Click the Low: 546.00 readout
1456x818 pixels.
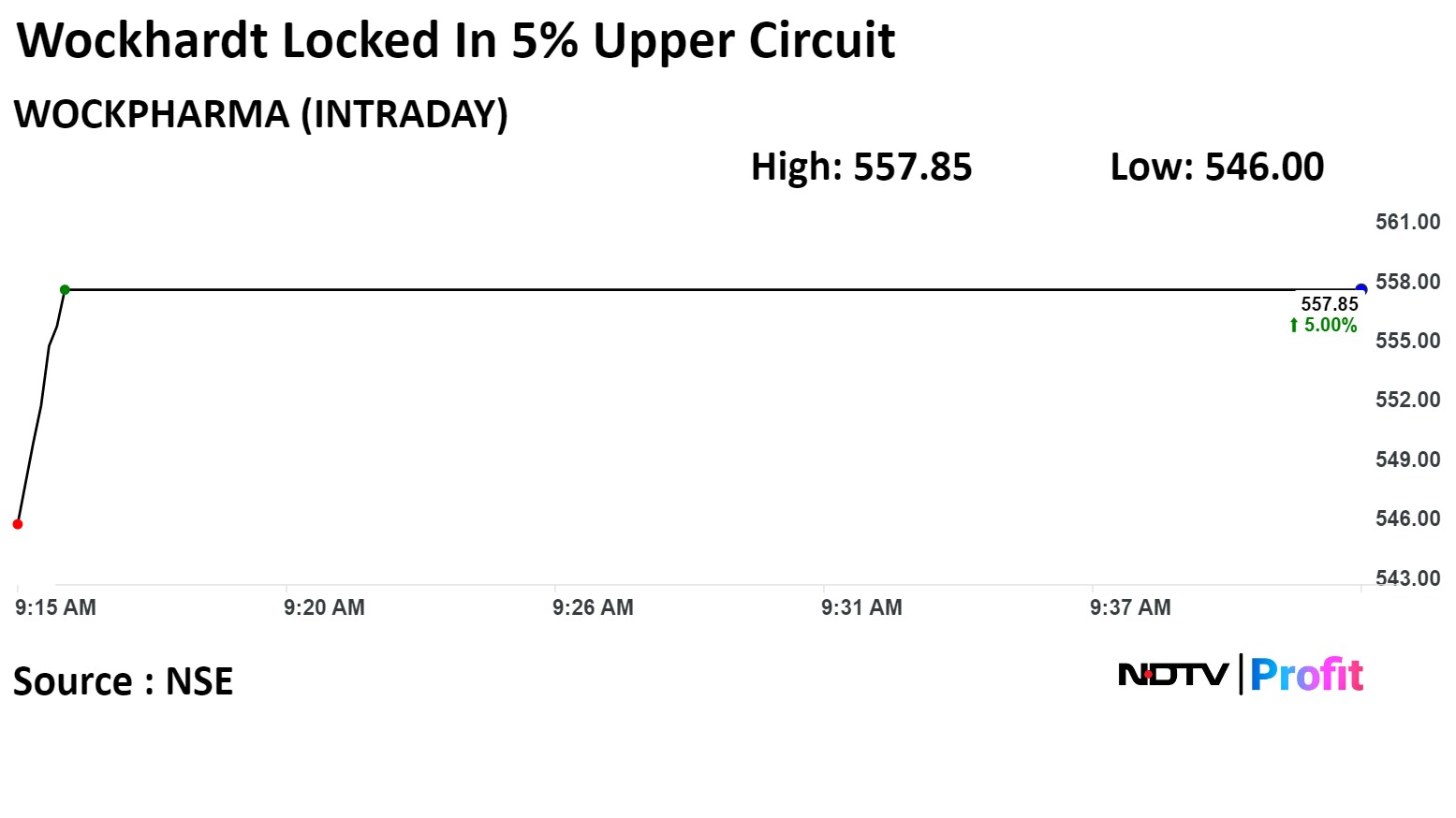[x=1216, y=168]
